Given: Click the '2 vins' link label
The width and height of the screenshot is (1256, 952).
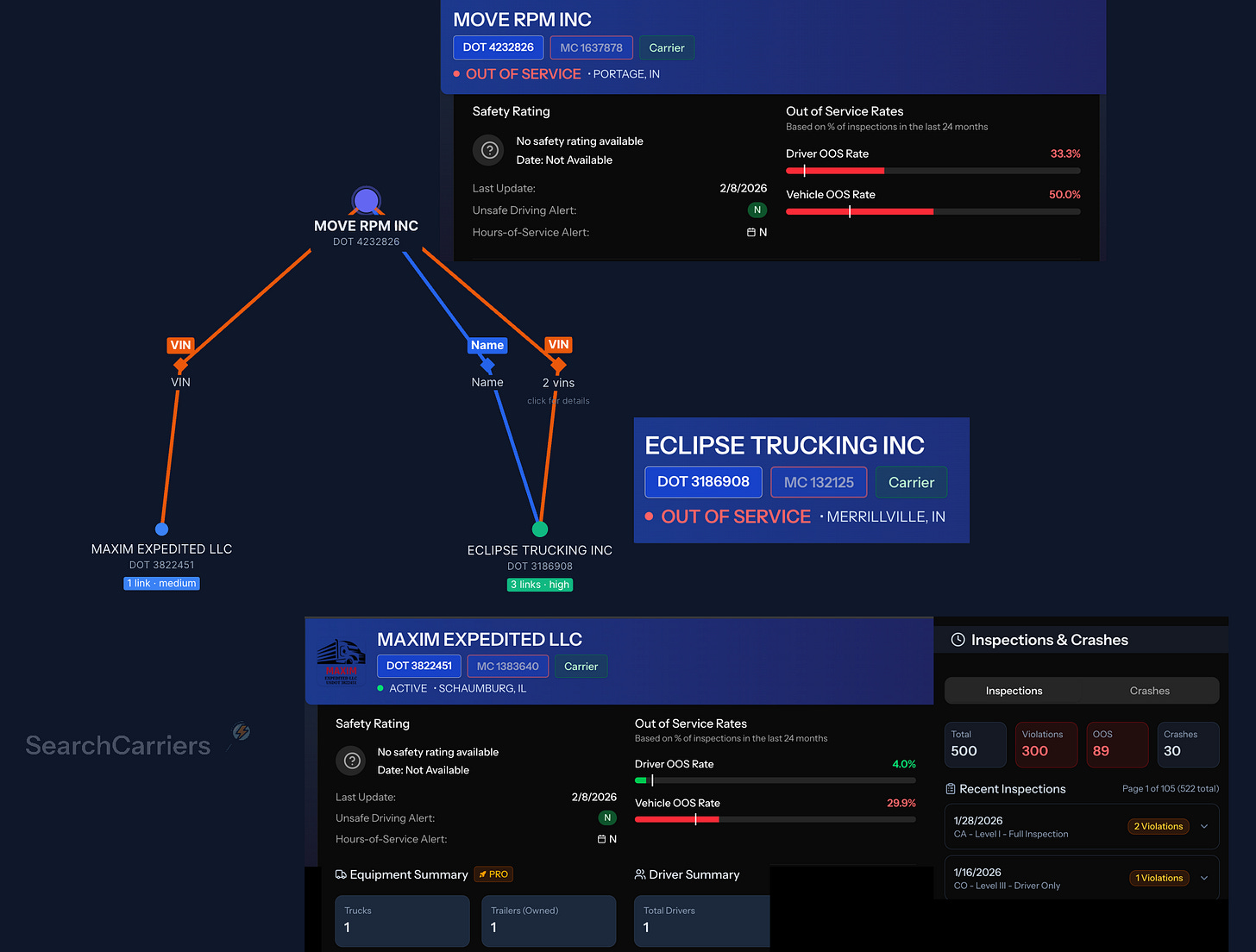Looking at the screenshot, I should 558,383.
